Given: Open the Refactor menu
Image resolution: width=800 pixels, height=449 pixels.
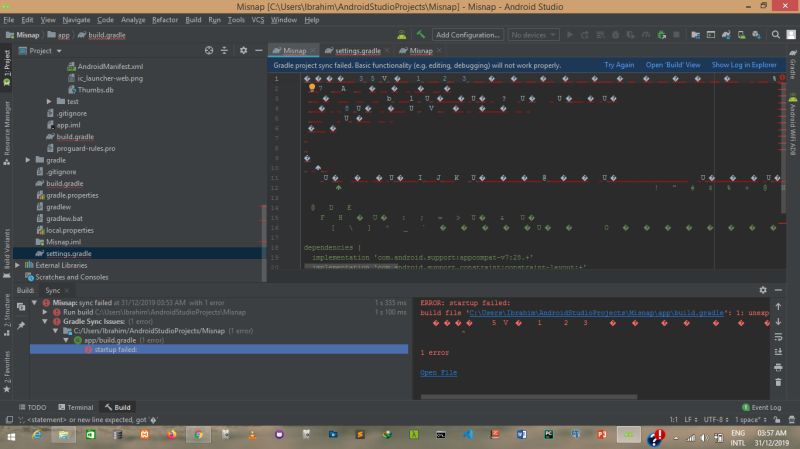Looking at the screenshot, I should (x=165, y=20).
